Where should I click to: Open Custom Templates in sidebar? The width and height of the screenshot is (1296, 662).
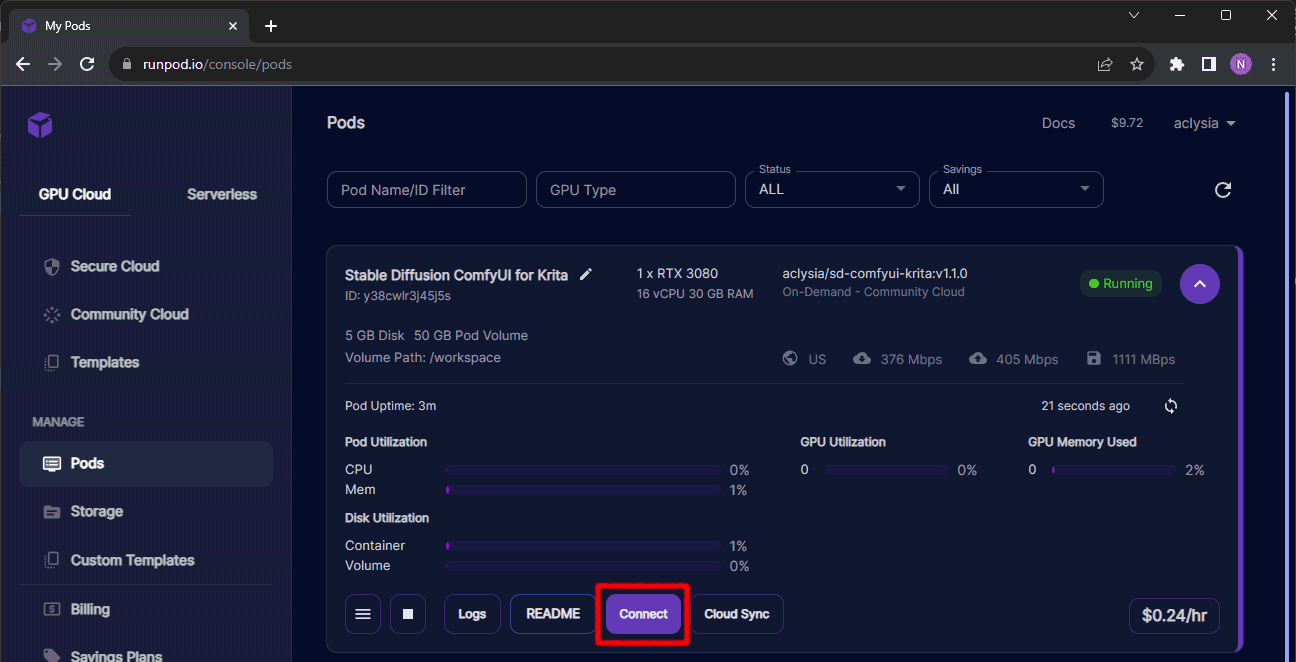point(132,560)
